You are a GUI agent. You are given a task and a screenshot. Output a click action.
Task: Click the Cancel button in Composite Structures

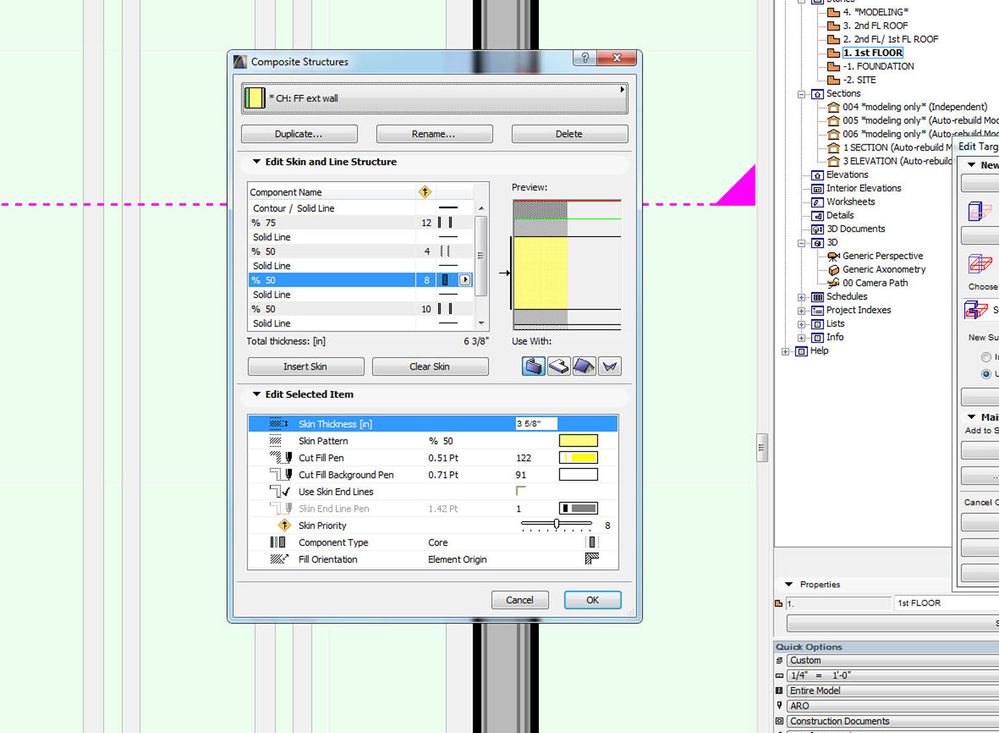click(x=519, y=600)
